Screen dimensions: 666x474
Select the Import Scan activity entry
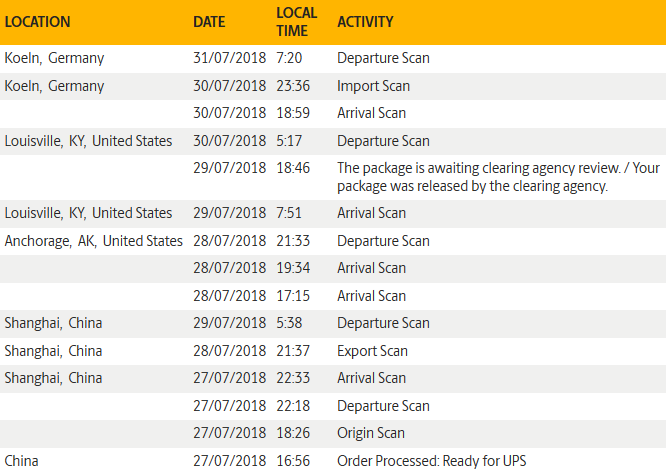pos(374,86)
